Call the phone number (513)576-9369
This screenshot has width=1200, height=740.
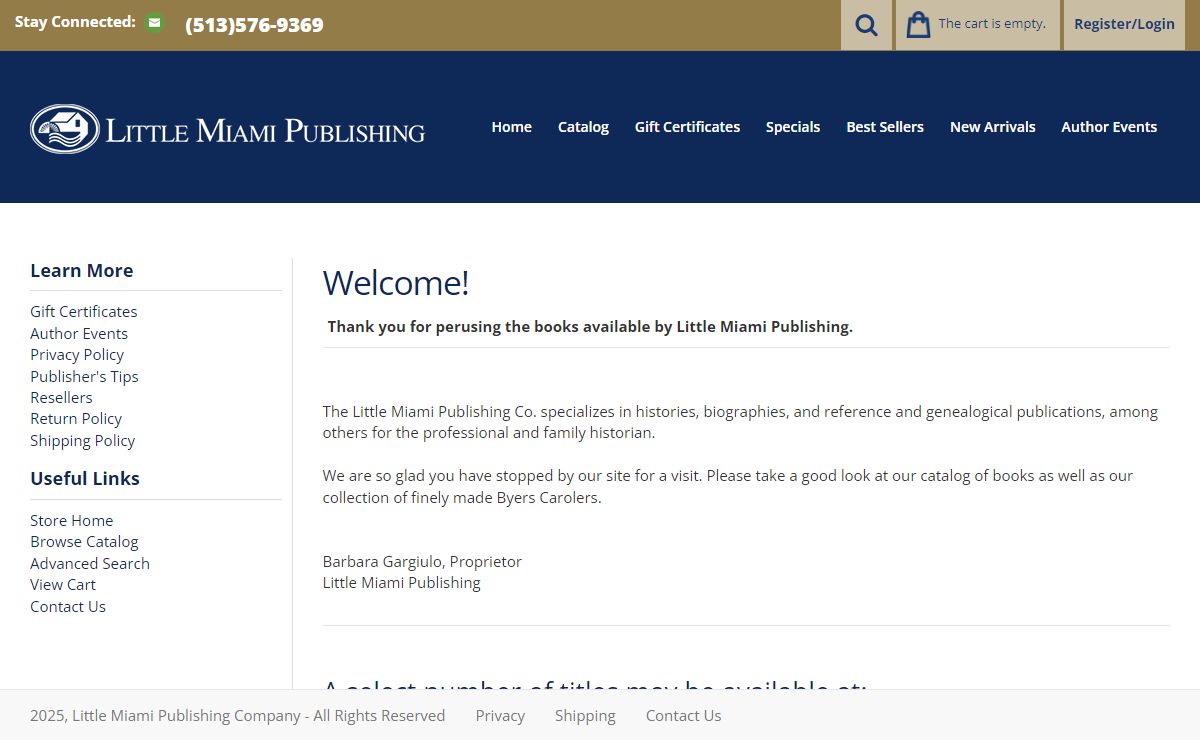[x=254, y=25]
